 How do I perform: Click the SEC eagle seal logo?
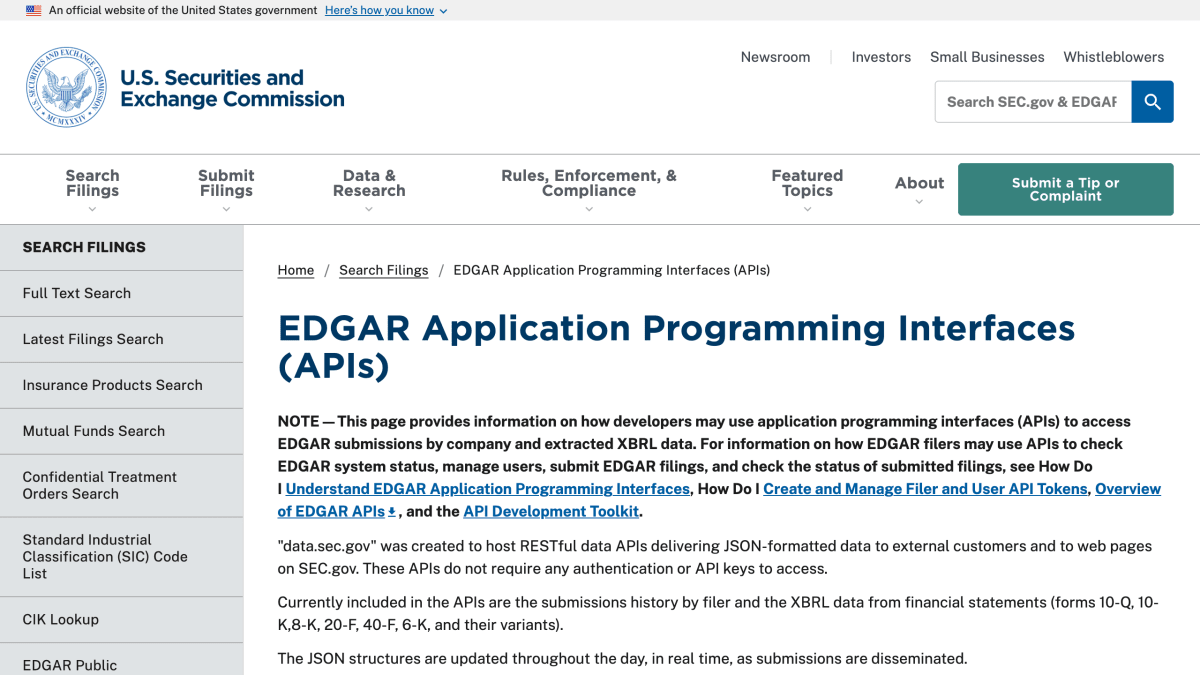point(66,87)
